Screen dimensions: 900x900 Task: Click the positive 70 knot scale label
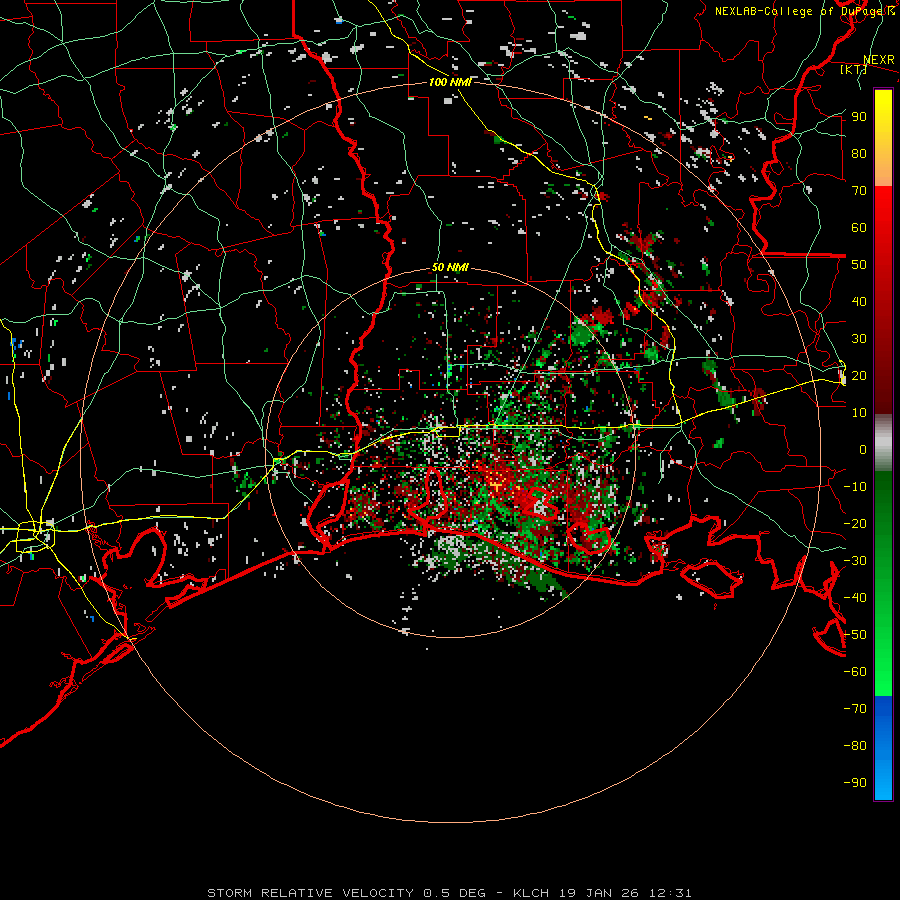[859, 191]
